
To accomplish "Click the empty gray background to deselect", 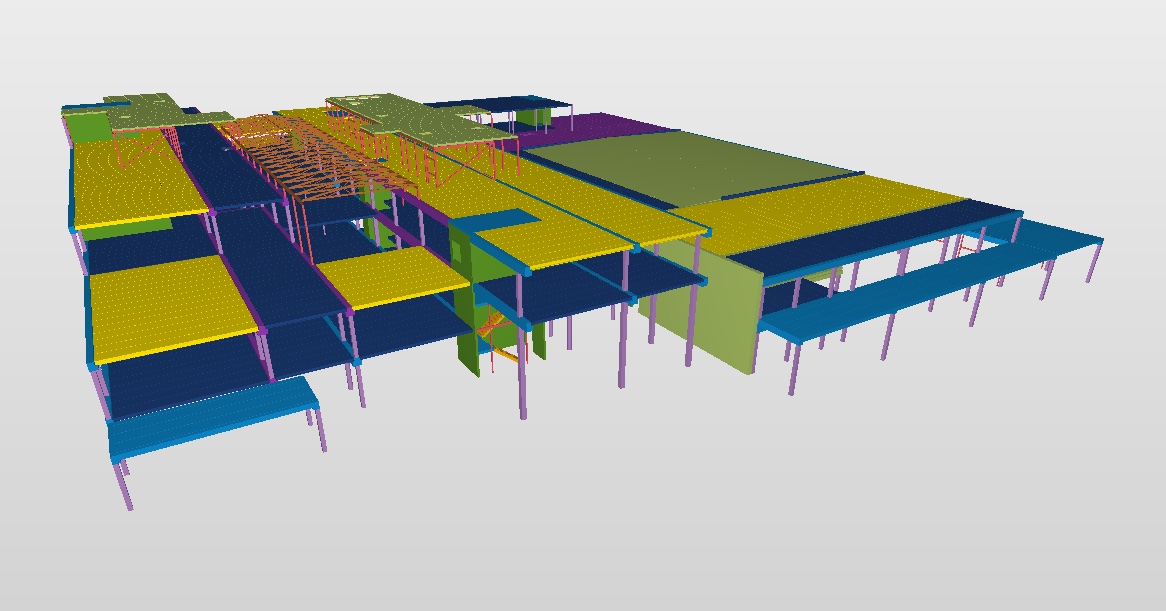I will pyautogui.click(x=600, y=520).
